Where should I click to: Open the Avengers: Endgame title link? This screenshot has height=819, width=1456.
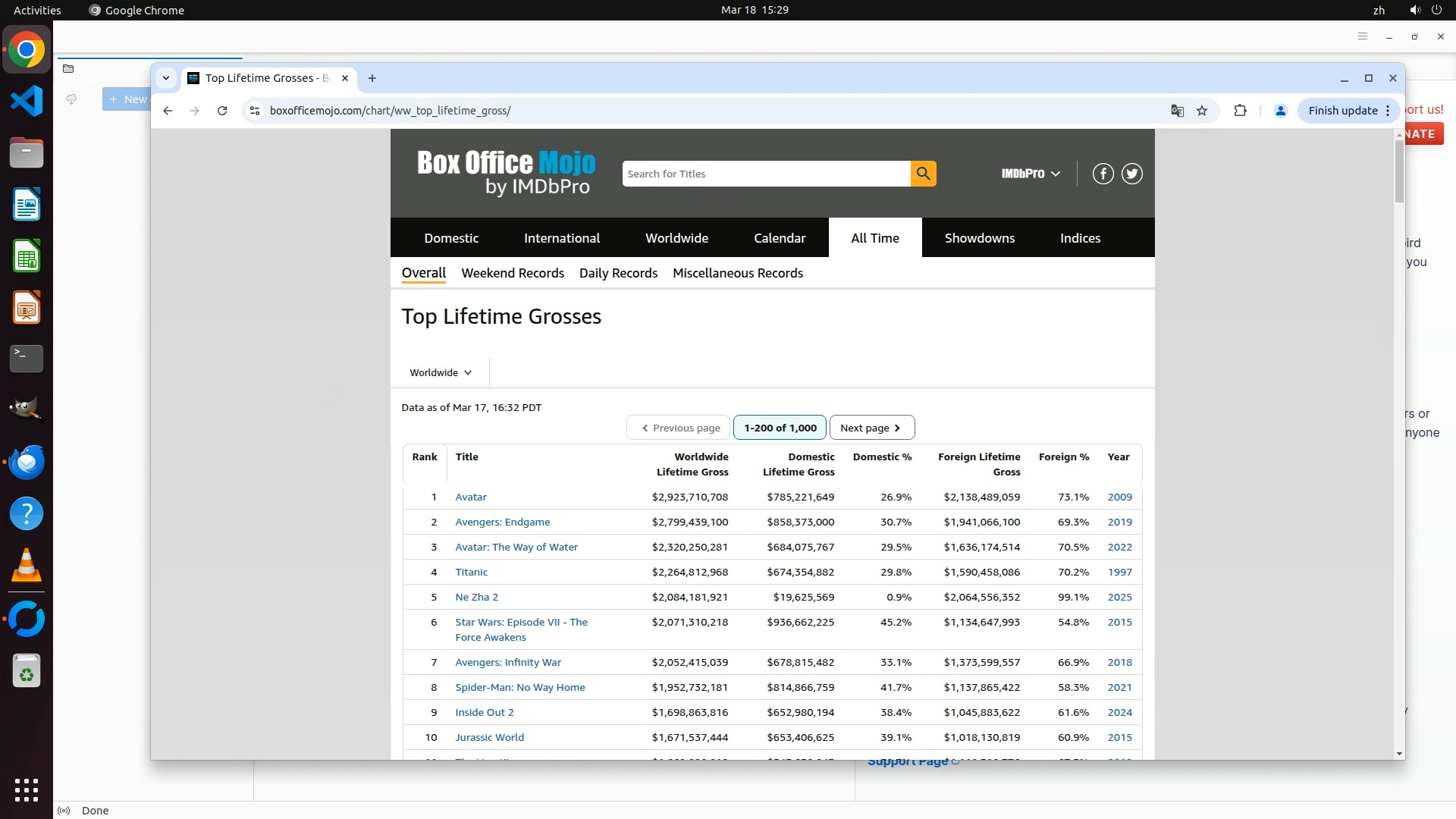[x=502, y=522]
